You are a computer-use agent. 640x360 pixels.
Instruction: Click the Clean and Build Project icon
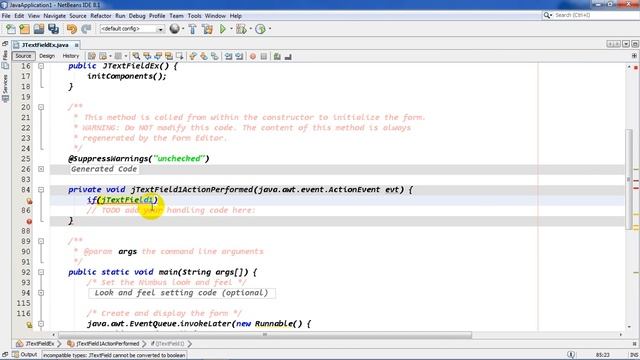(207, 29)
